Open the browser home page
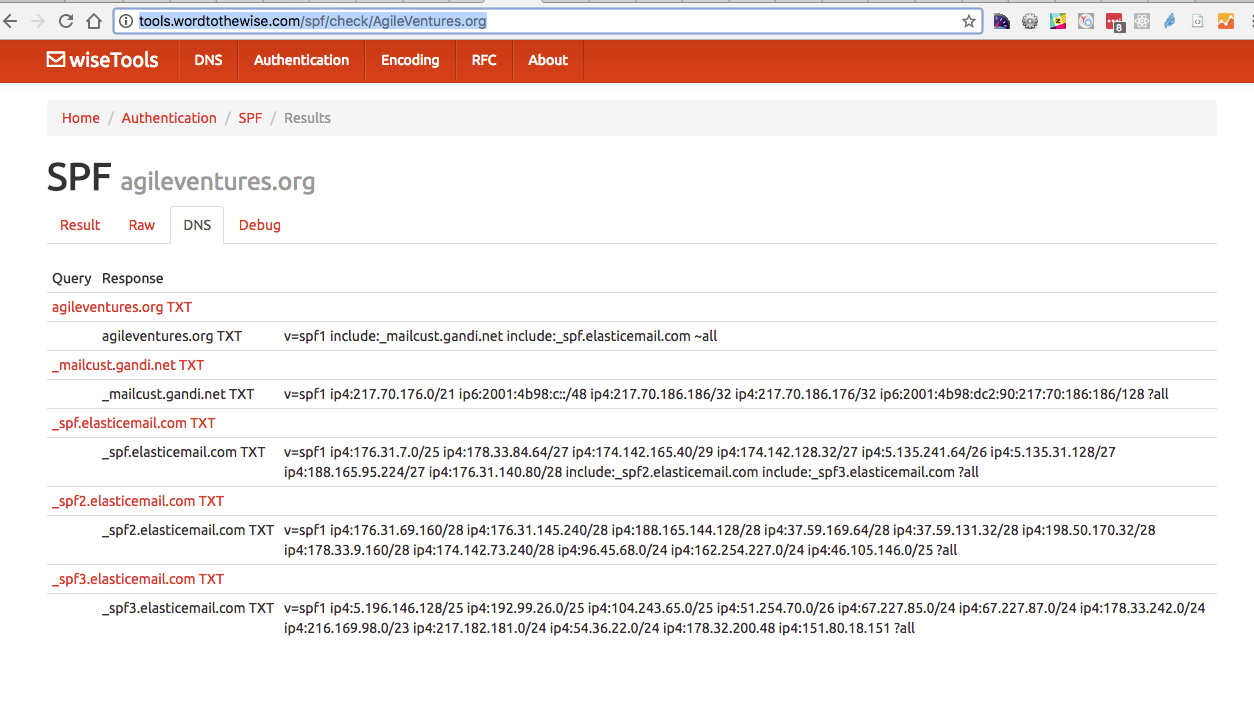The width and height of the screenshot is (1254, 723). point(94,21)
